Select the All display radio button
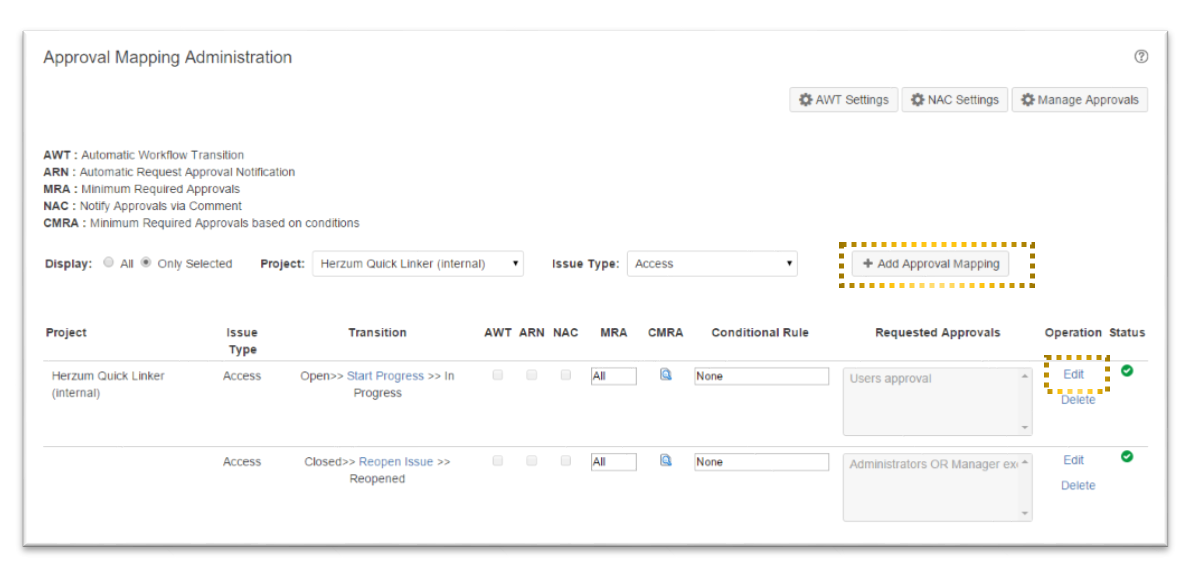 tap(108, 263)
